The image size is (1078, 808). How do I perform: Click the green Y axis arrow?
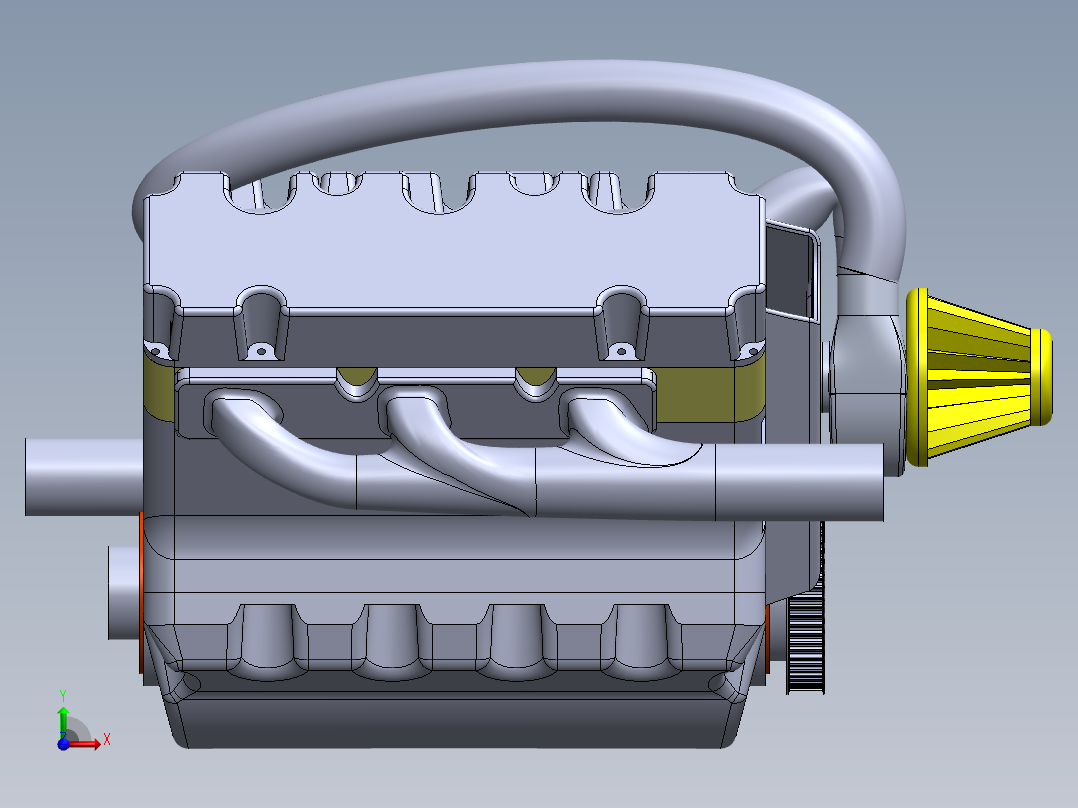[x=63, y=712]
